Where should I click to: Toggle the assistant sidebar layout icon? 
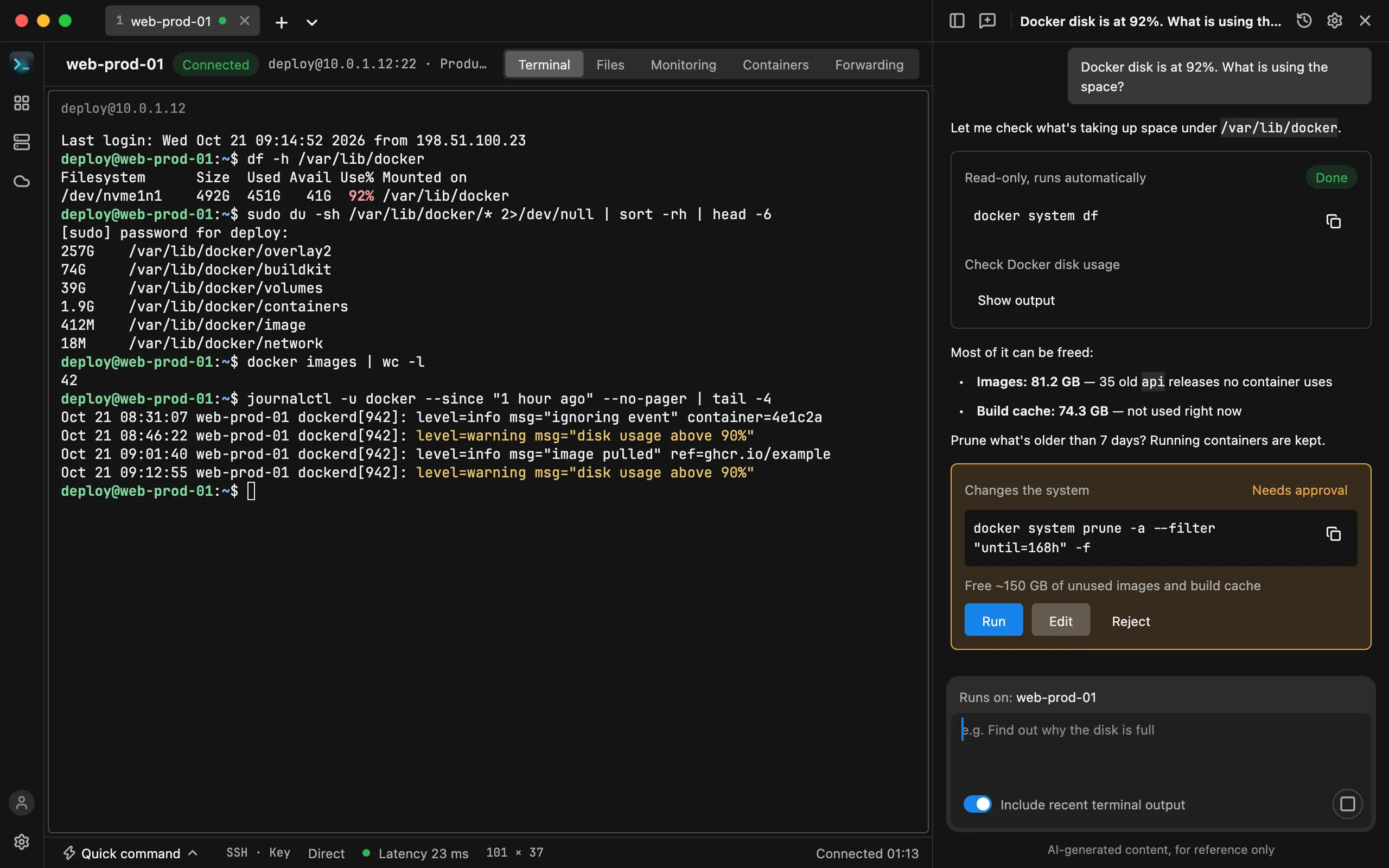coord(957,21)
